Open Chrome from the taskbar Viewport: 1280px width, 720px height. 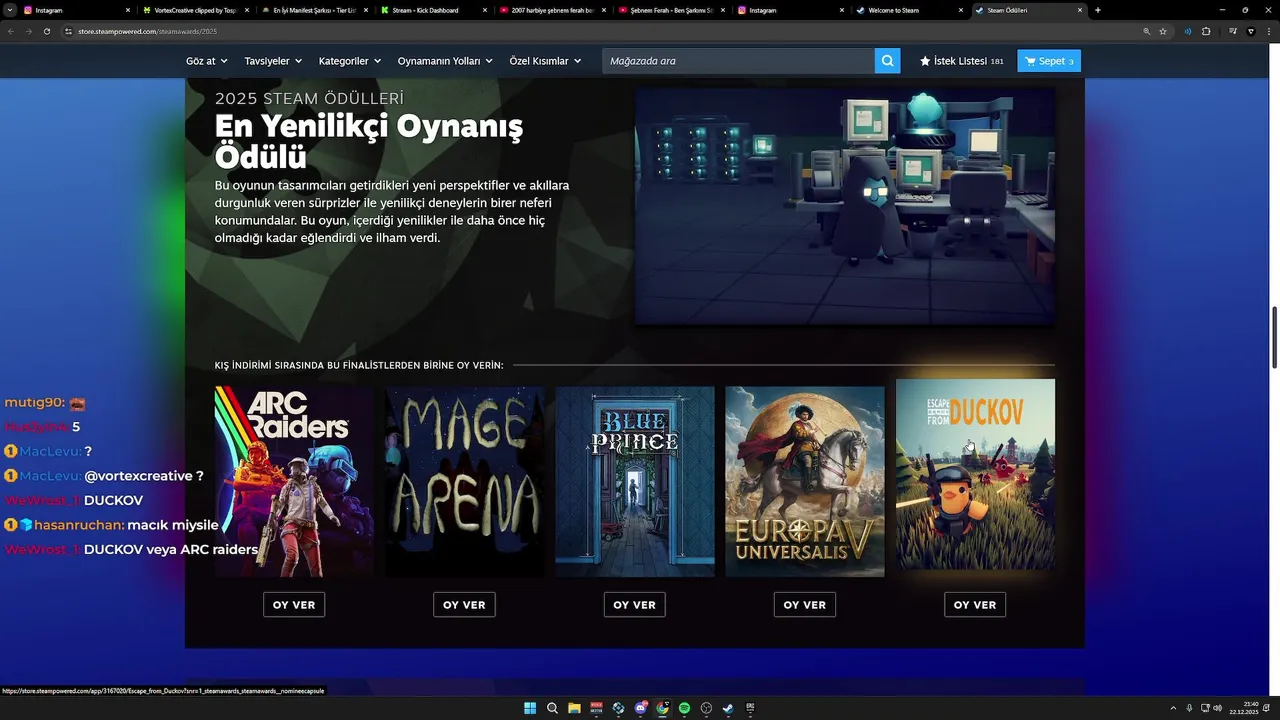click(662, 708)
